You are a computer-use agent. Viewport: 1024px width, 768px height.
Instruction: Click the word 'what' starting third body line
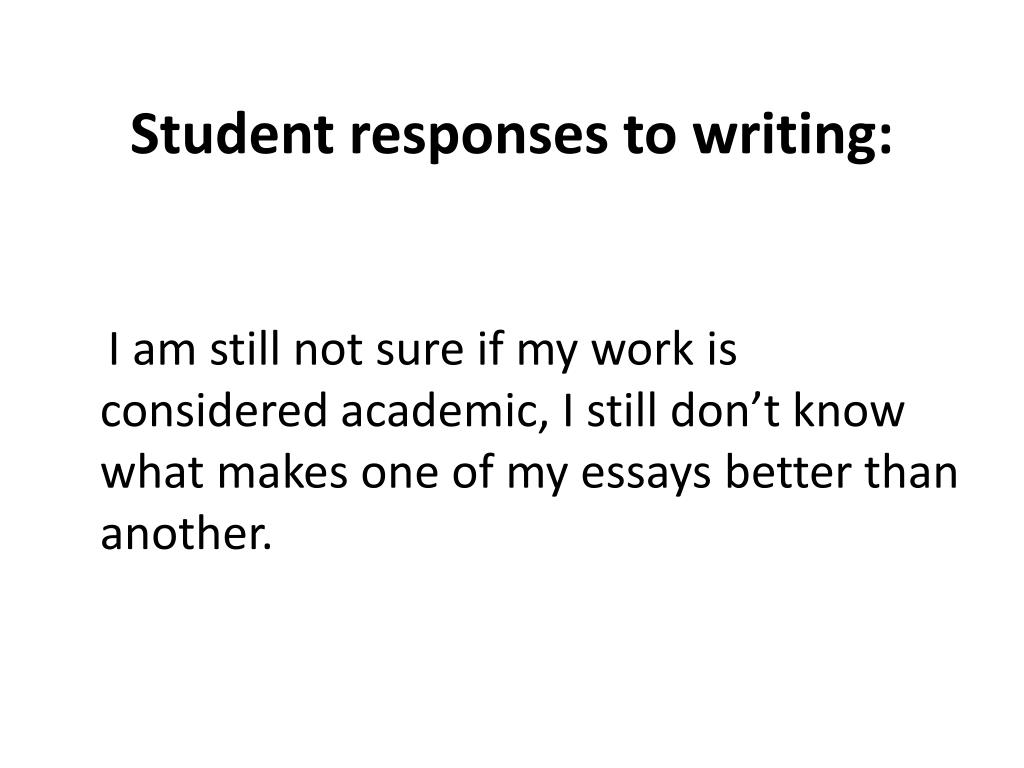152,472
